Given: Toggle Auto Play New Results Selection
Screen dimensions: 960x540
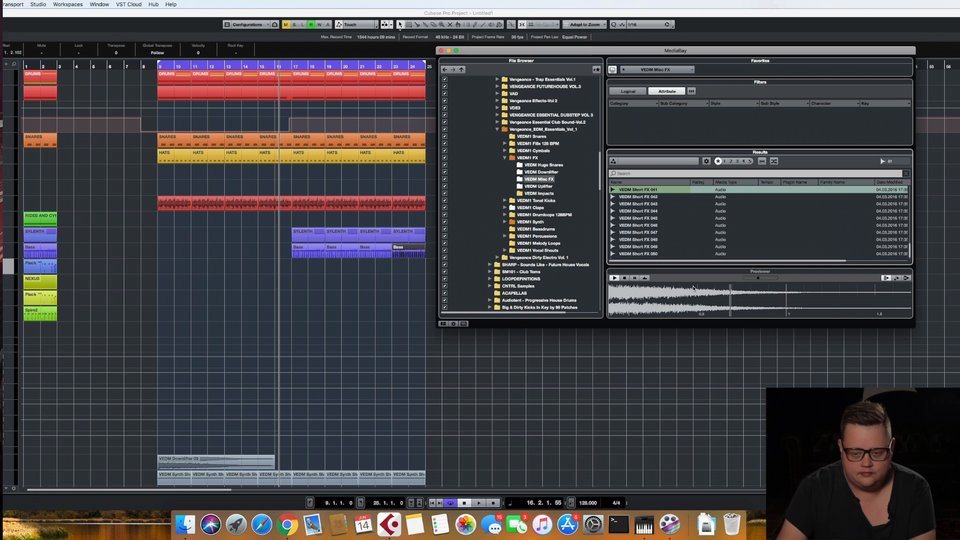Looking at the screenshot, I should 886,278.
